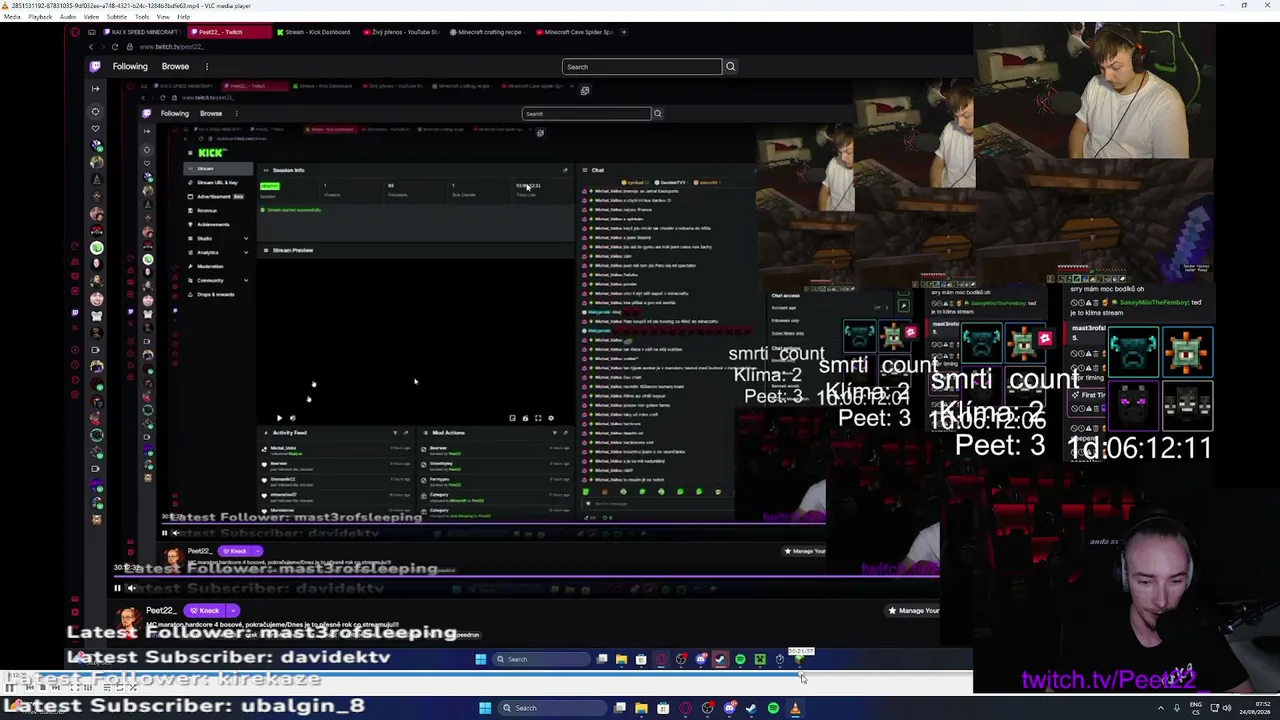This screenshot has height=720, width=1280.
Task: Click the 'twitch.tv/Peet22' overlay text
Action: pos(1109,680)
